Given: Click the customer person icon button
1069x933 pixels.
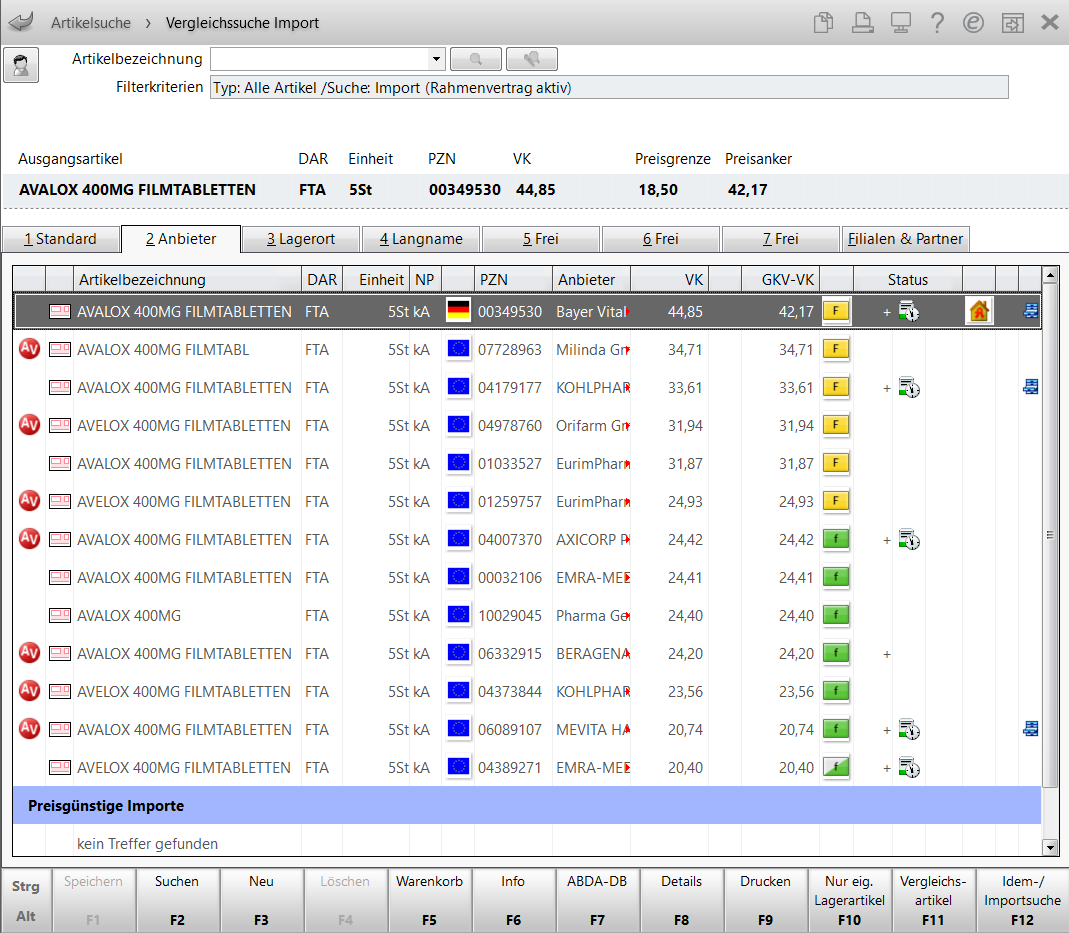Looking at the screenshot, I should click(21, 65).
